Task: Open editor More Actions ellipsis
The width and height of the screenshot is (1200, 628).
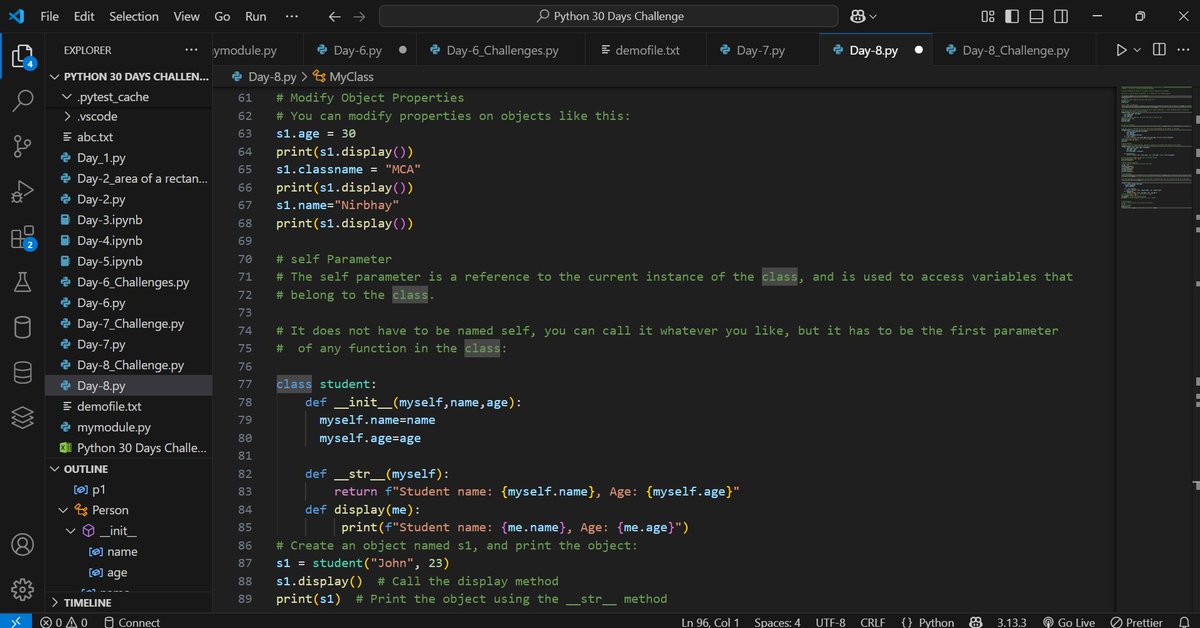Action: pyautogui.click(x=1183, y=50)
